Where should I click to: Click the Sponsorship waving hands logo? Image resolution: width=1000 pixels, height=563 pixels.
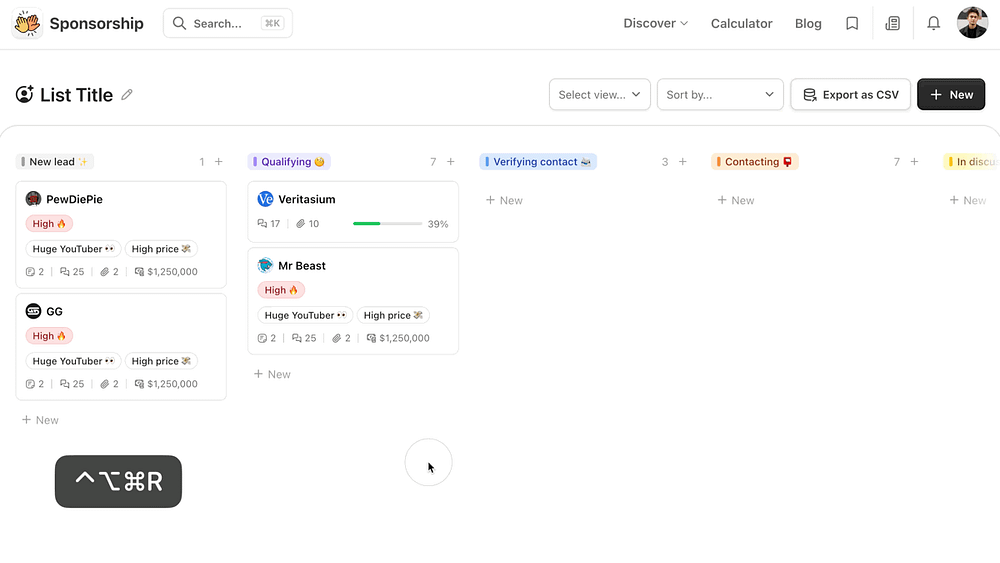point(27,24)
